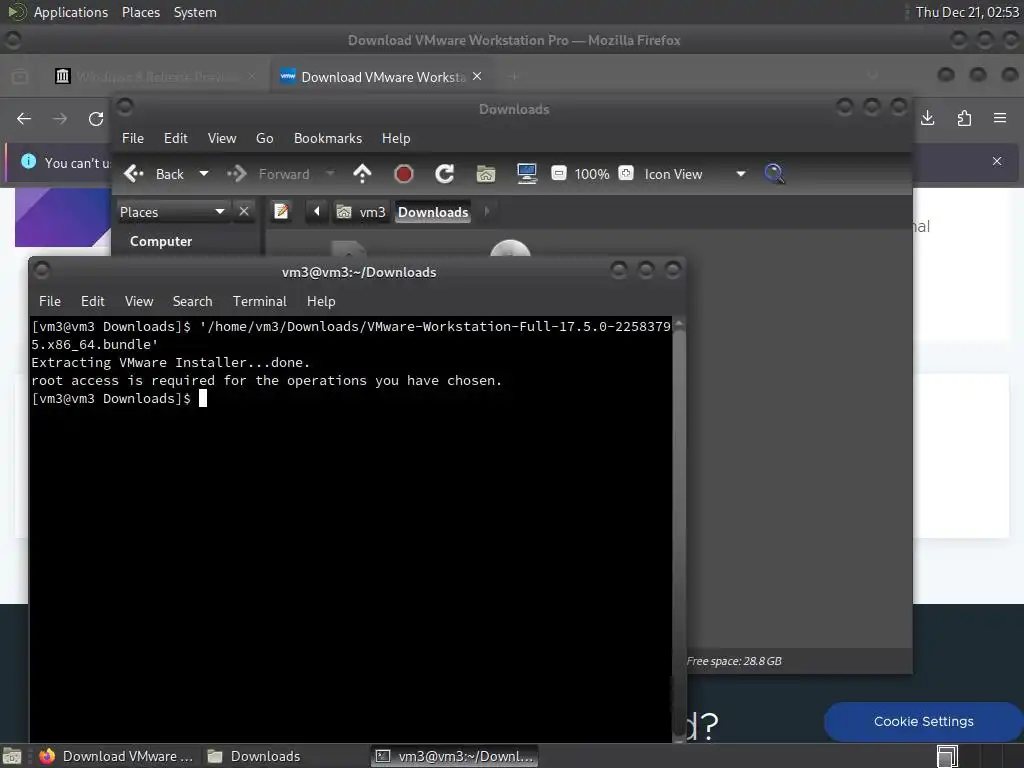Image resolution: width=1024 pixels, height=768 pixels.
Task: Switch to terminal window in taskbar
Action: [x=455, y=756]
